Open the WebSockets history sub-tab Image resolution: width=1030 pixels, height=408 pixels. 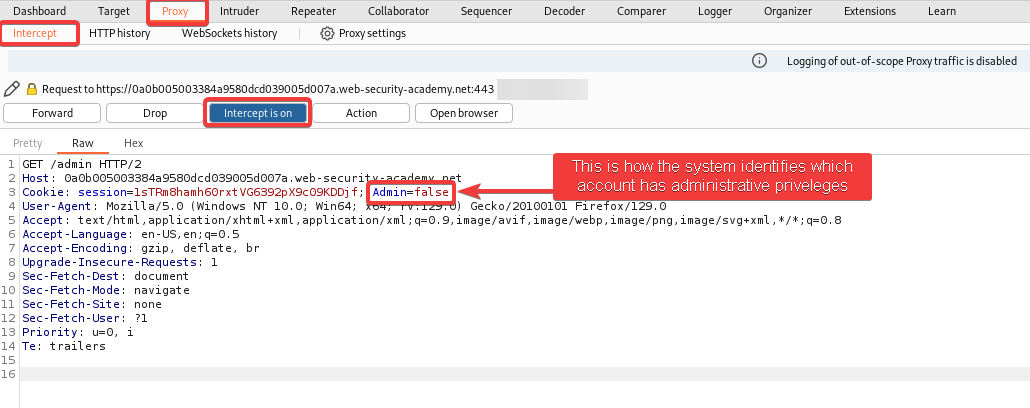pos(229,33)
